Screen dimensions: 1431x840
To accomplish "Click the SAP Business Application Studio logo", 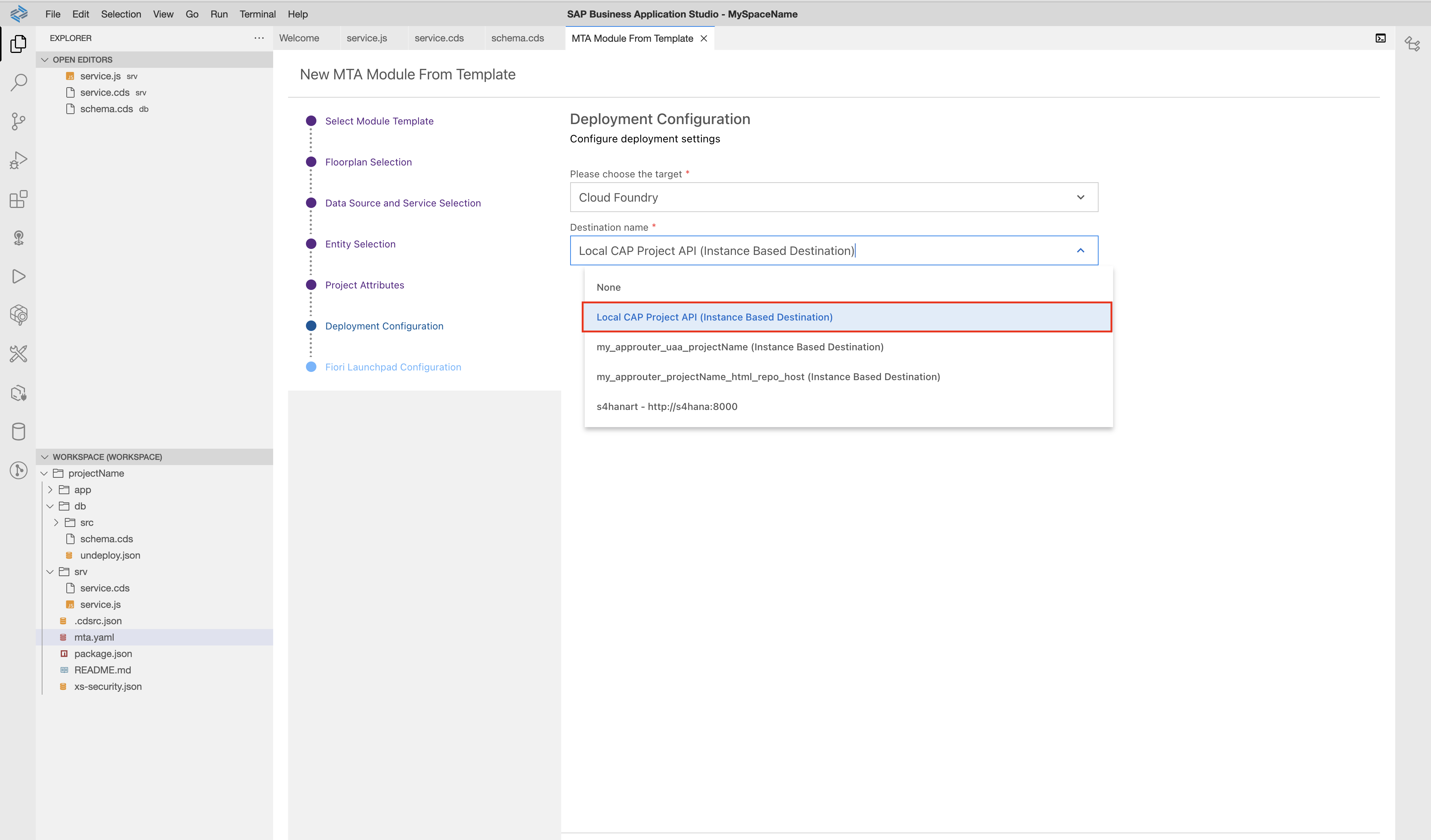I will pos(18,14).
